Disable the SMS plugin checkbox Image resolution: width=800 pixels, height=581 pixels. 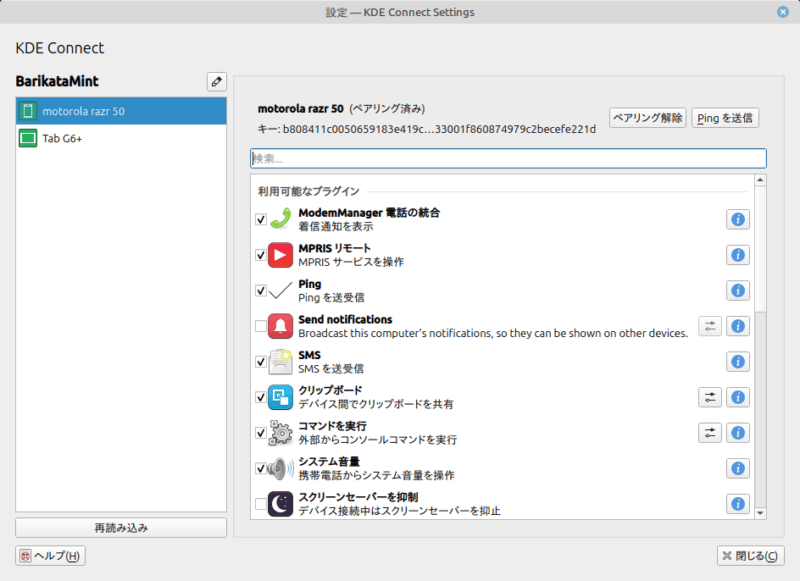[x=261, y=361]
